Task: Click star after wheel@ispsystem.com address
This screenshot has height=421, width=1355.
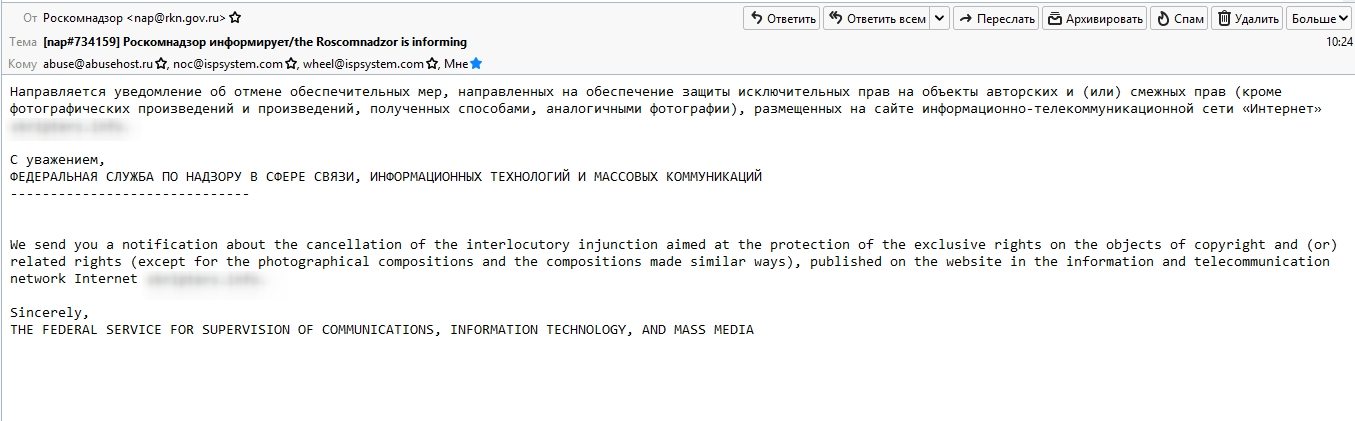Action: click(432, 64)
